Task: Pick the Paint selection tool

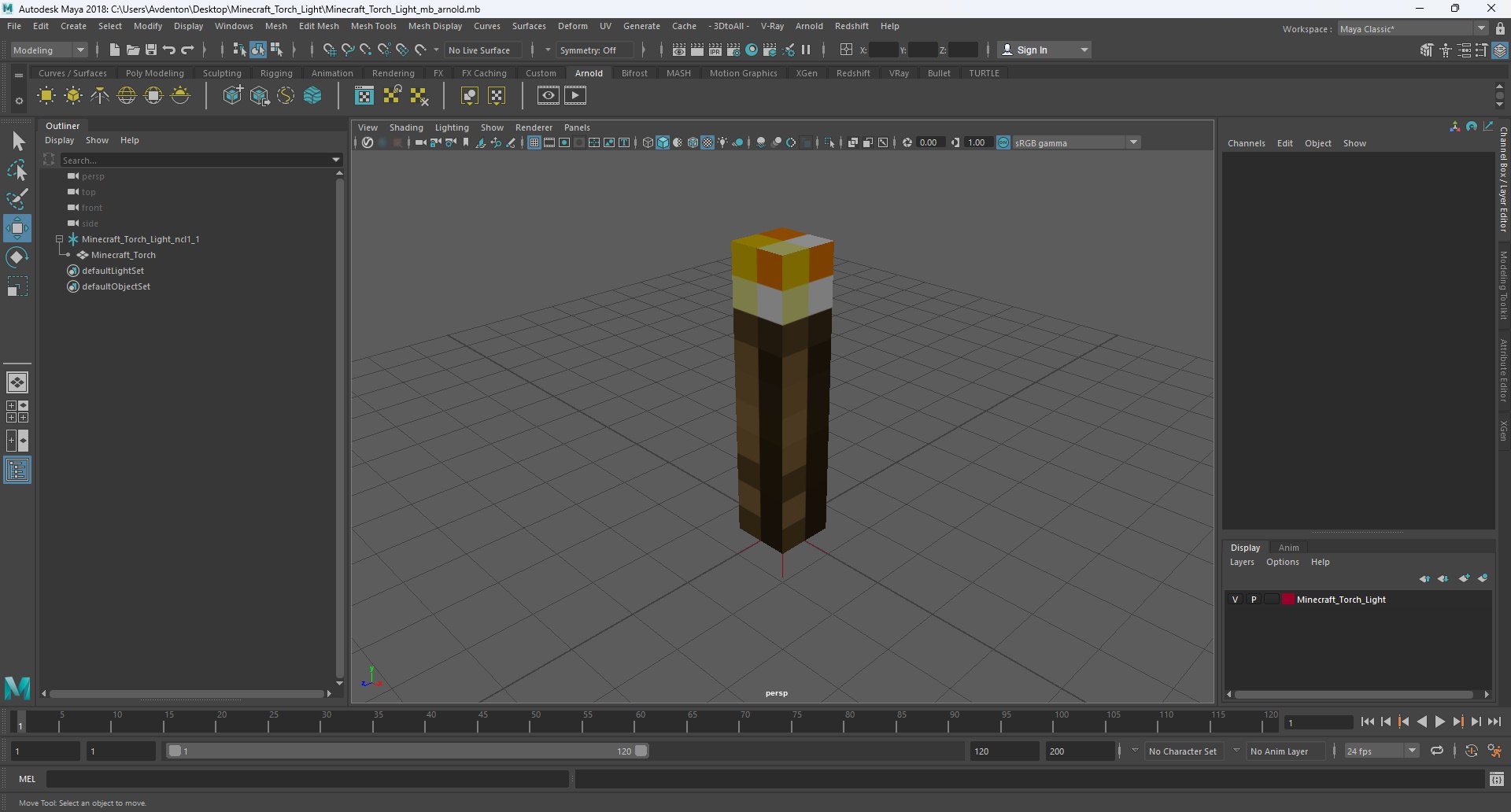Action: point(17,199)
